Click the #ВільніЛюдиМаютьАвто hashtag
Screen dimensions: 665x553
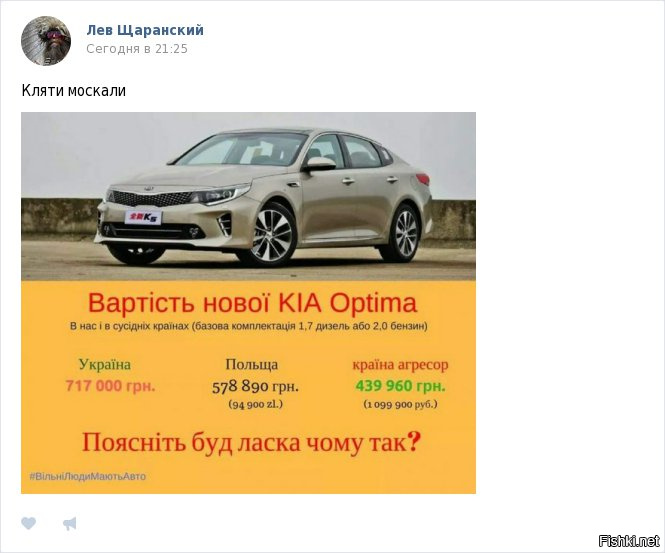tap(87, 476)
